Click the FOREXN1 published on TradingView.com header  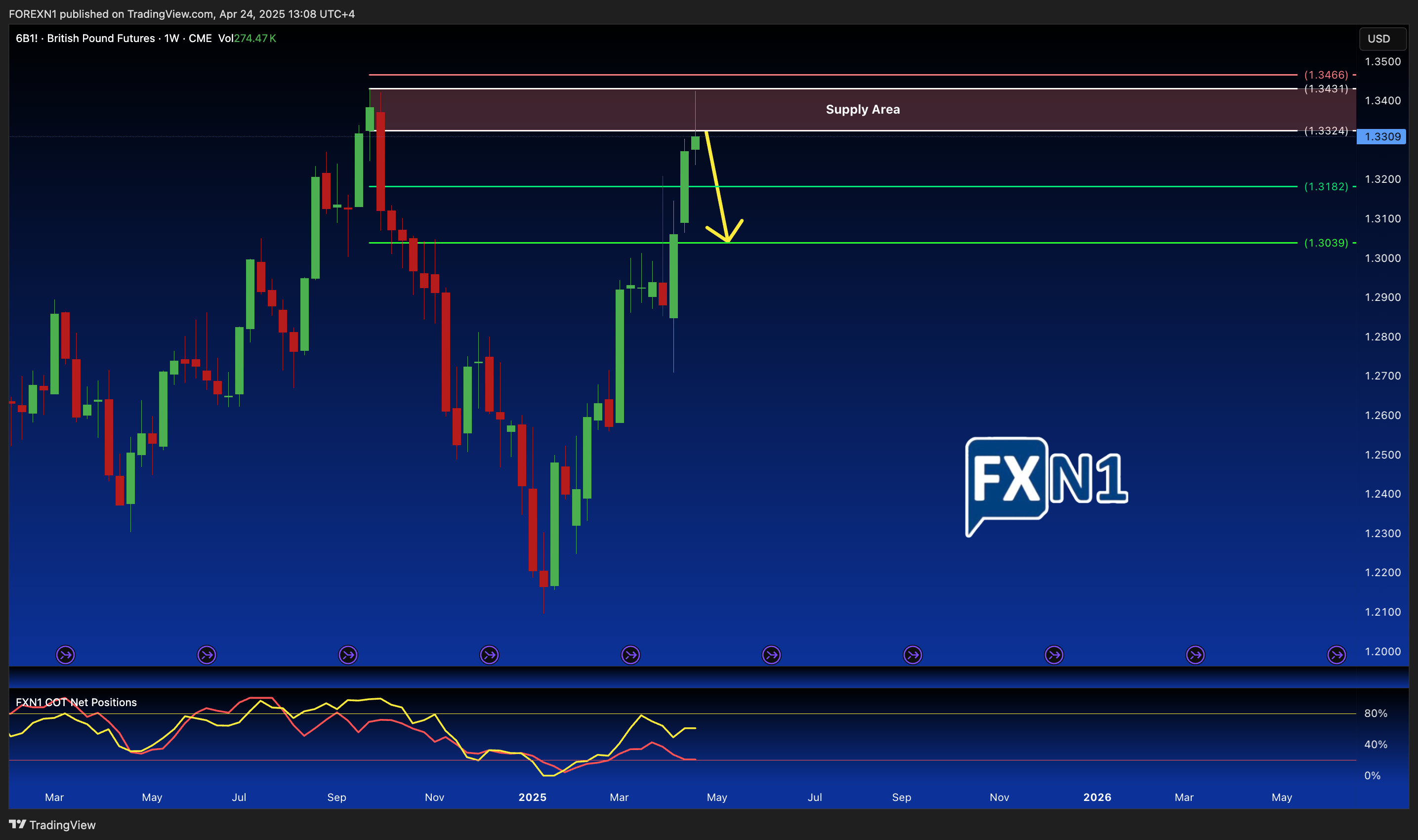click(x=182, y=13)
